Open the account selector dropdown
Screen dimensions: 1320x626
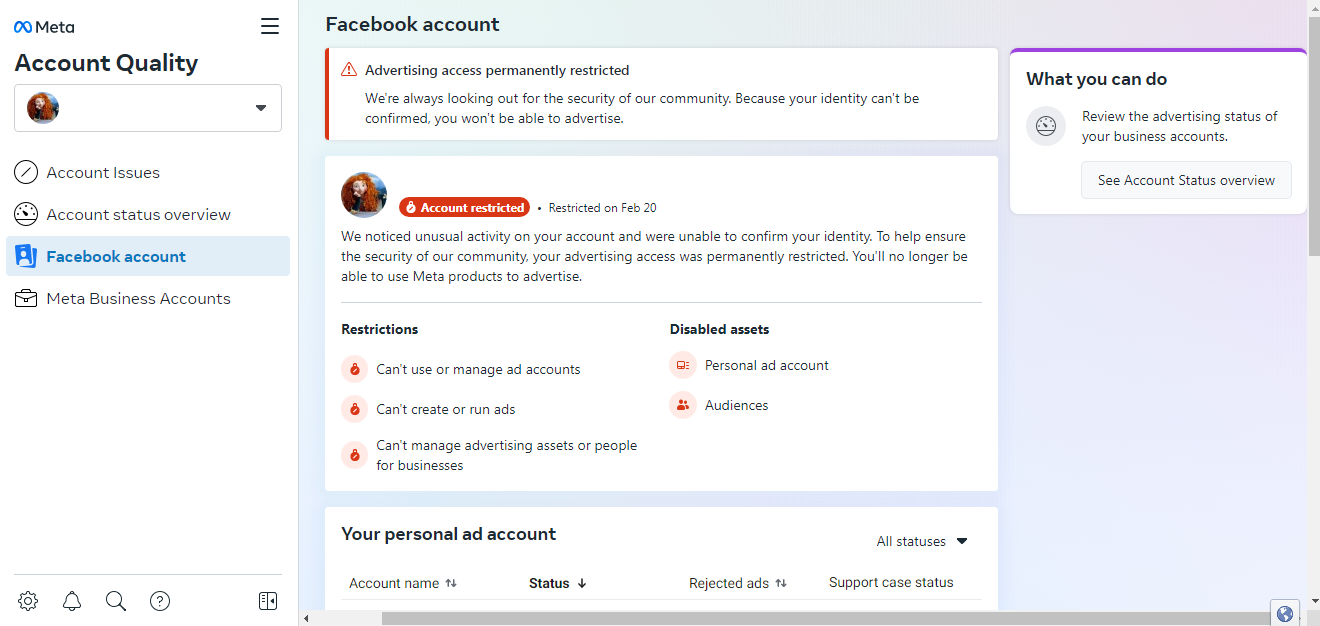148,108
